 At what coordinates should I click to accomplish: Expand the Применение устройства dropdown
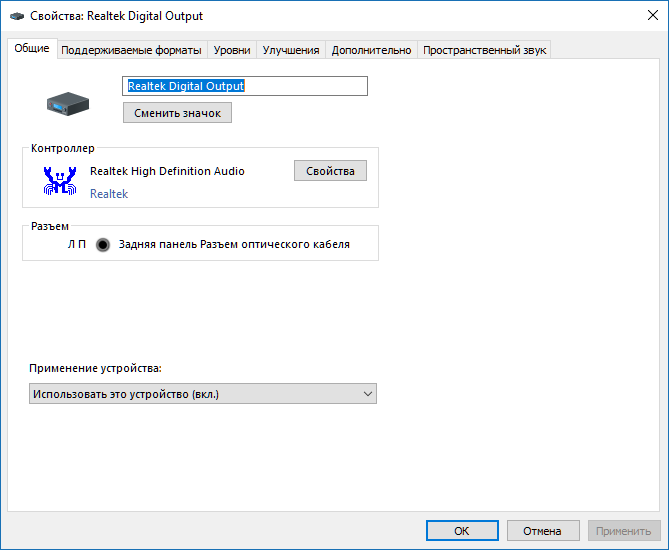(203, 394)
